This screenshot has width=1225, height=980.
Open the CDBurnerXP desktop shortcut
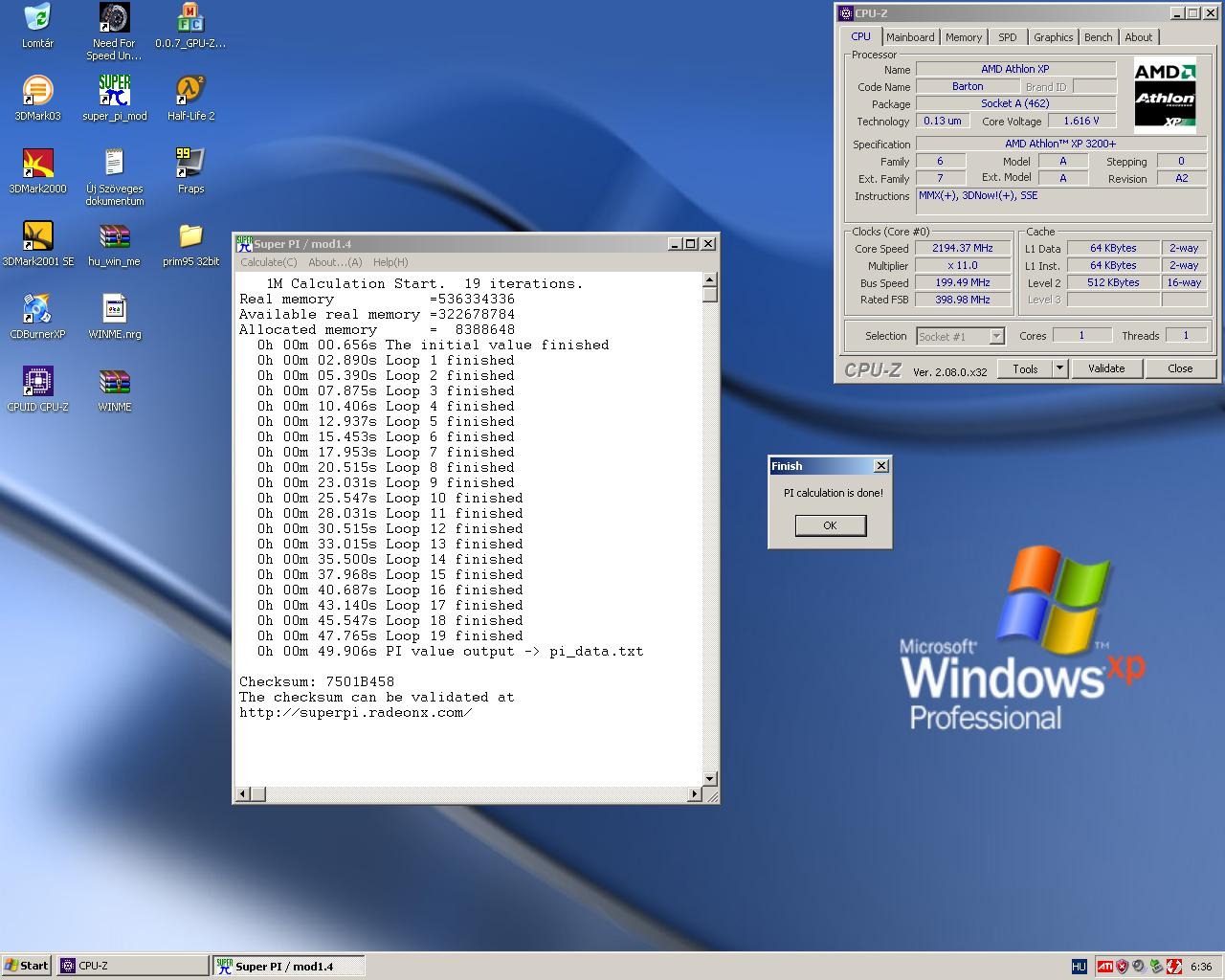(x=37, y=310)
